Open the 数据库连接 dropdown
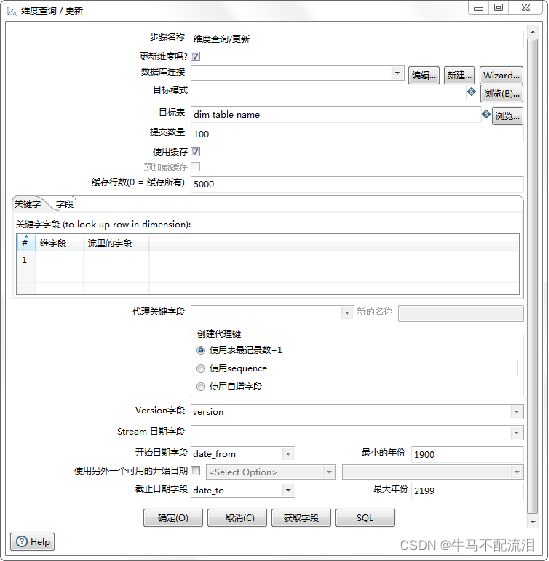The image size is (549, 561). [x=397, y=73]
